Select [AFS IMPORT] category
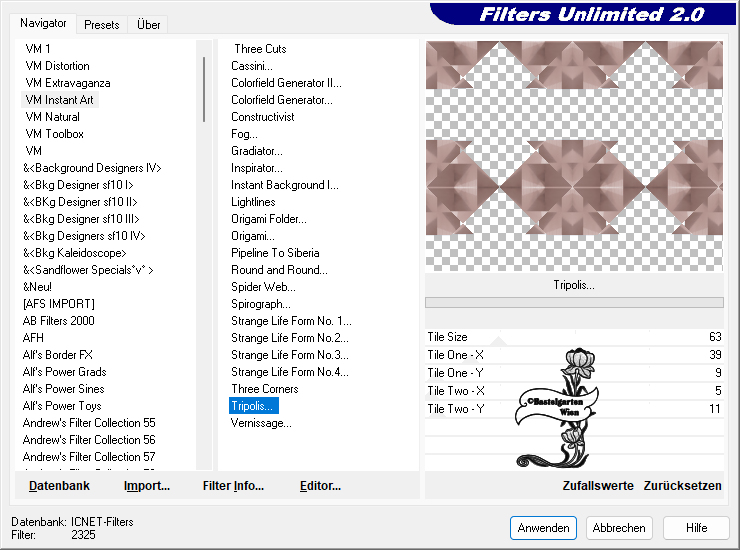 point(59,304)
